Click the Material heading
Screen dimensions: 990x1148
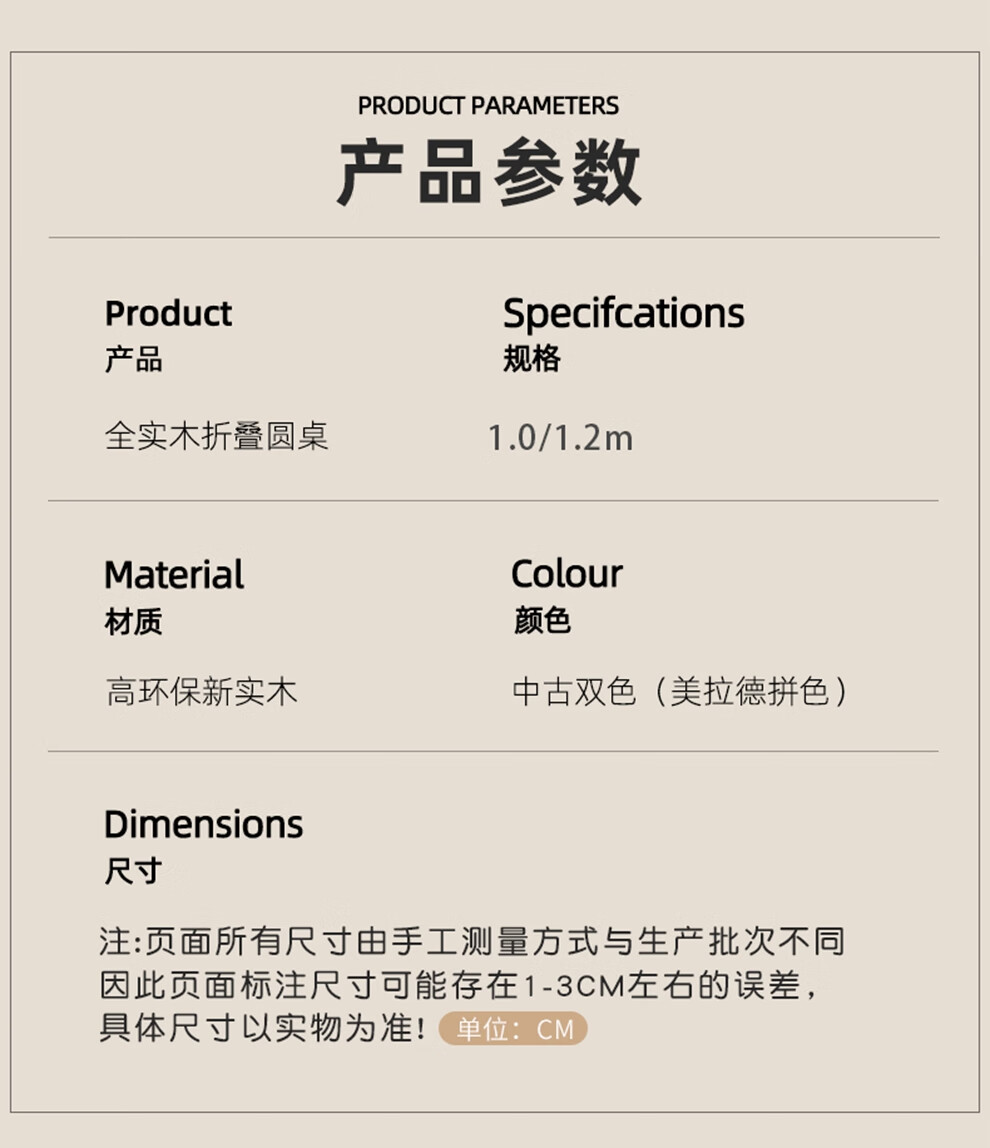[x=174, y=575]
